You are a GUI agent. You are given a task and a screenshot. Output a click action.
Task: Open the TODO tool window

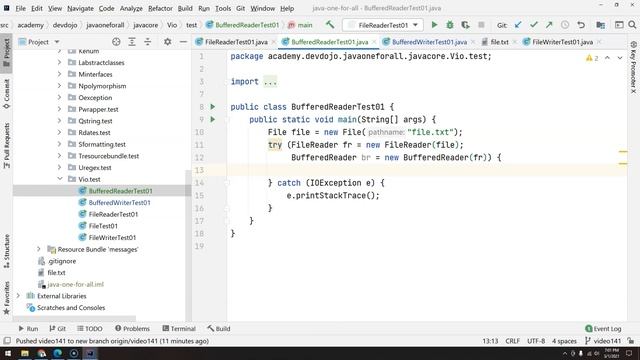click(90, 328)
